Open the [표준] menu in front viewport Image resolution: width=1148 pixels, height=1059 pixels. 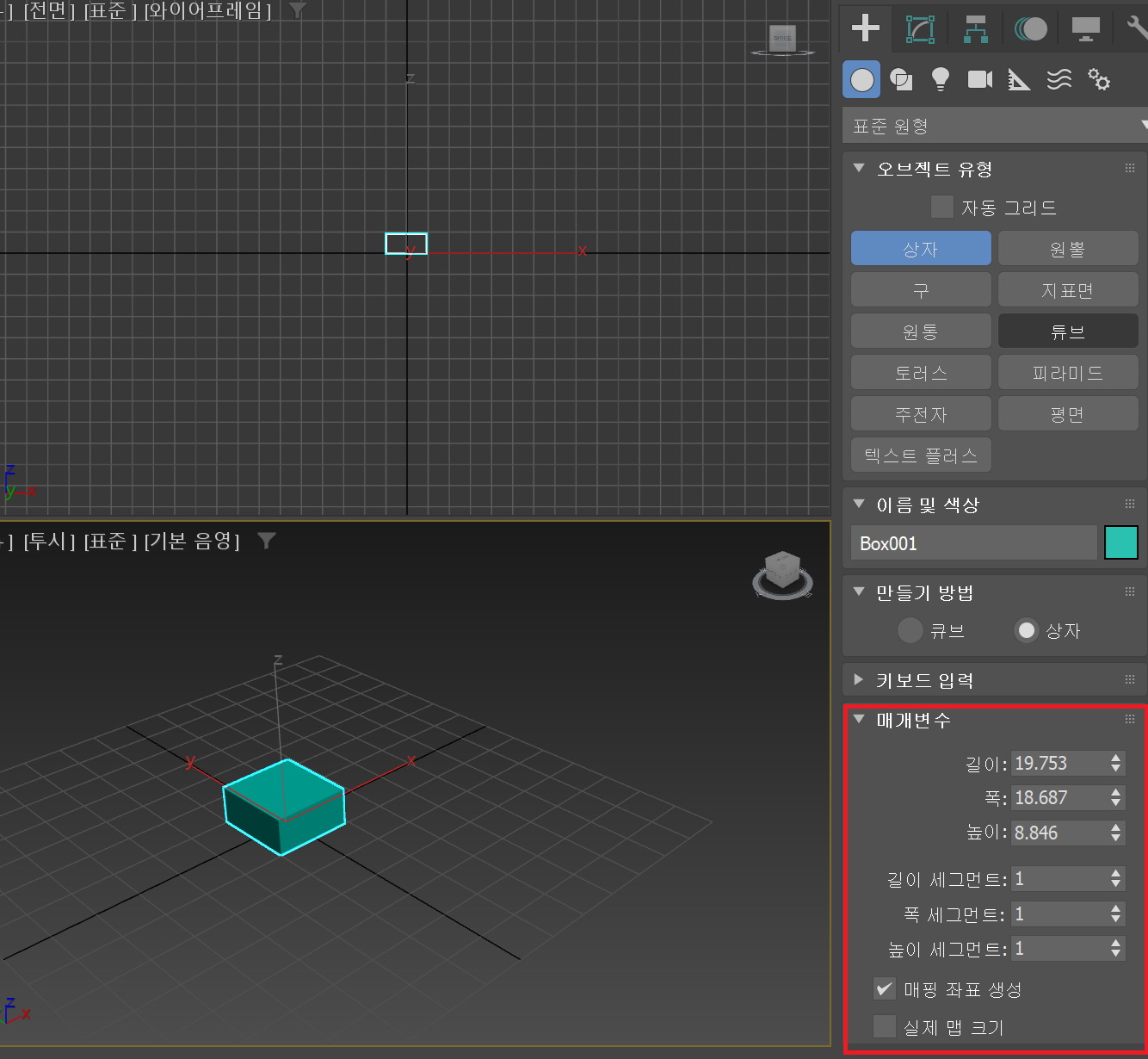point(110,11)
